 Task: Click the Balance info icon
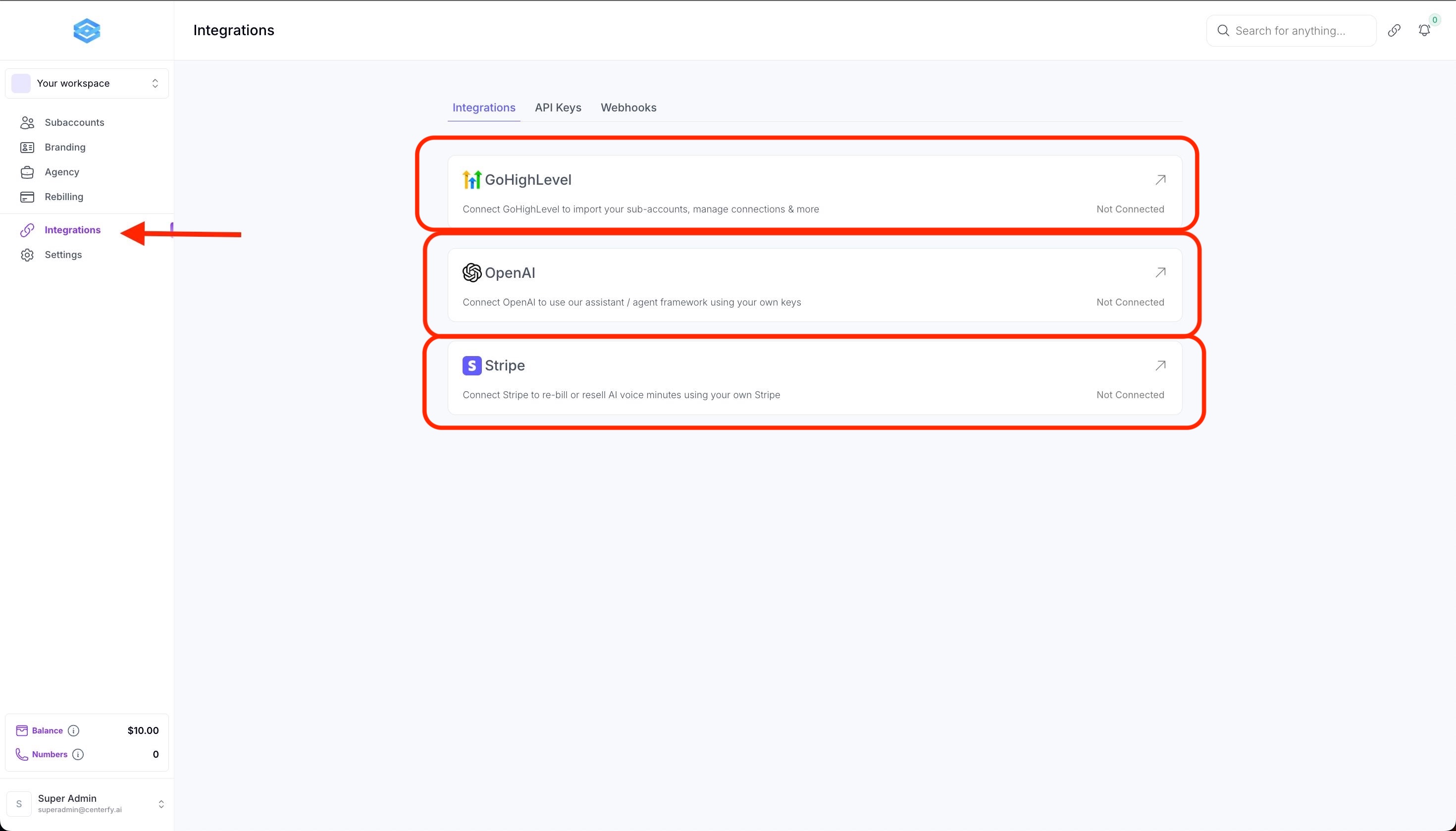pos(74,730)
